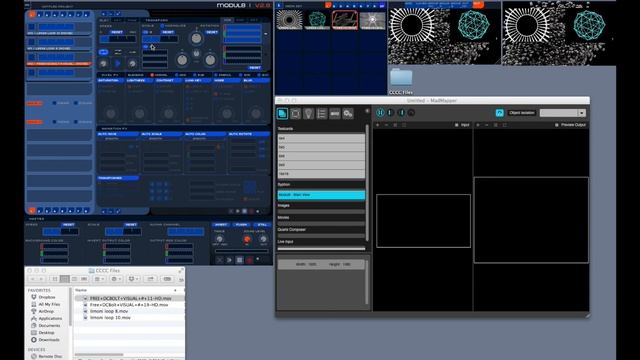Viewport: 640px width, 360px height.
Task: Select the Add blend mode radio button
Action: [176, 75]
